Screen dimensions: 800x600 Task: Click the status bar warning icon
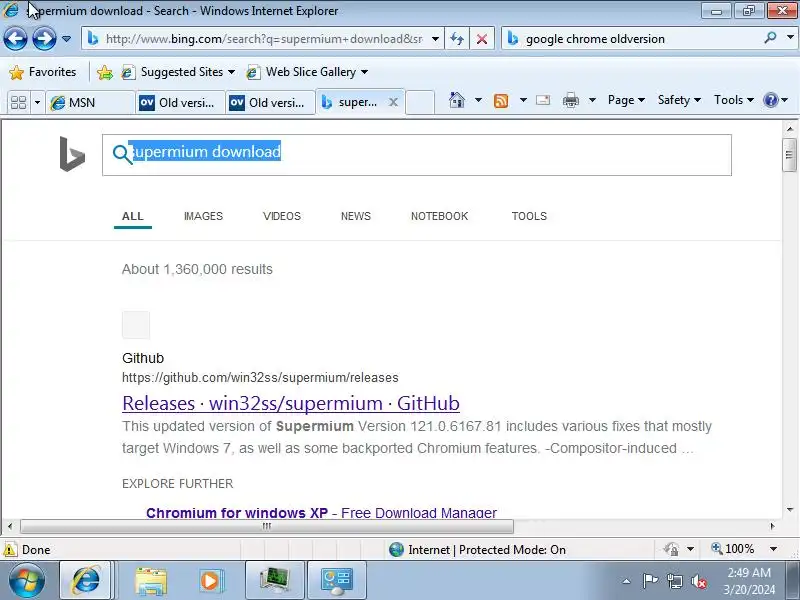click(10, 549)
